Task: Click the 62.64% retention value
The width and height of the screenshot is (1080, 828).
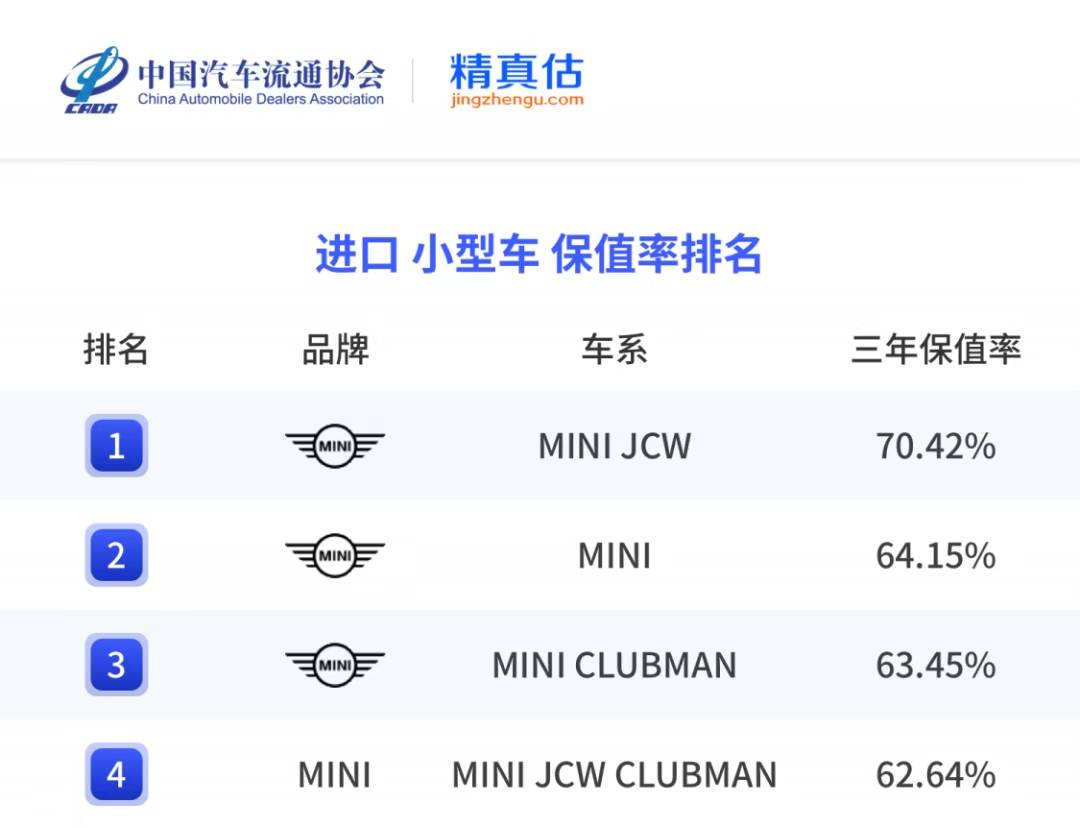Action: pos(936,775)
